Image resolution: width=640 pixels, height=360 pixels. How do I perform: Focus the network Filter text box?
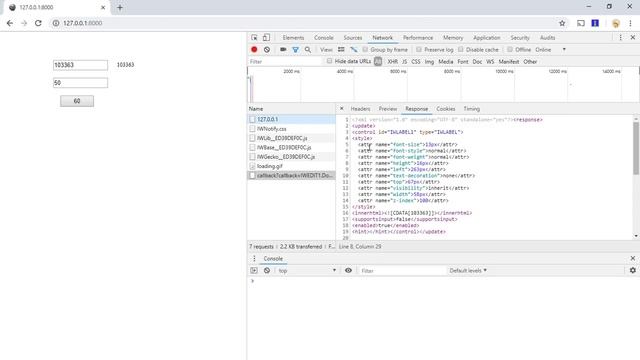click(x=285, y=62)
